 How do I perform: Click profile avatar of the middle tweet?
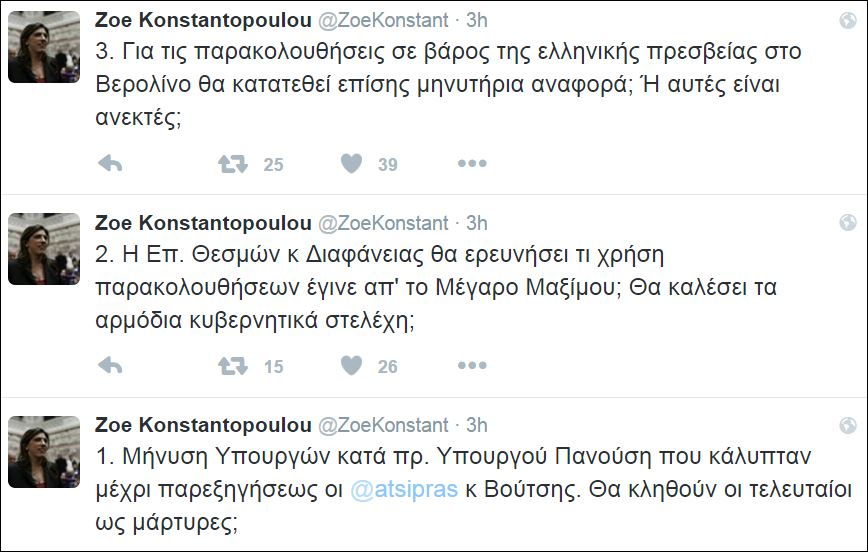[44, 249]
